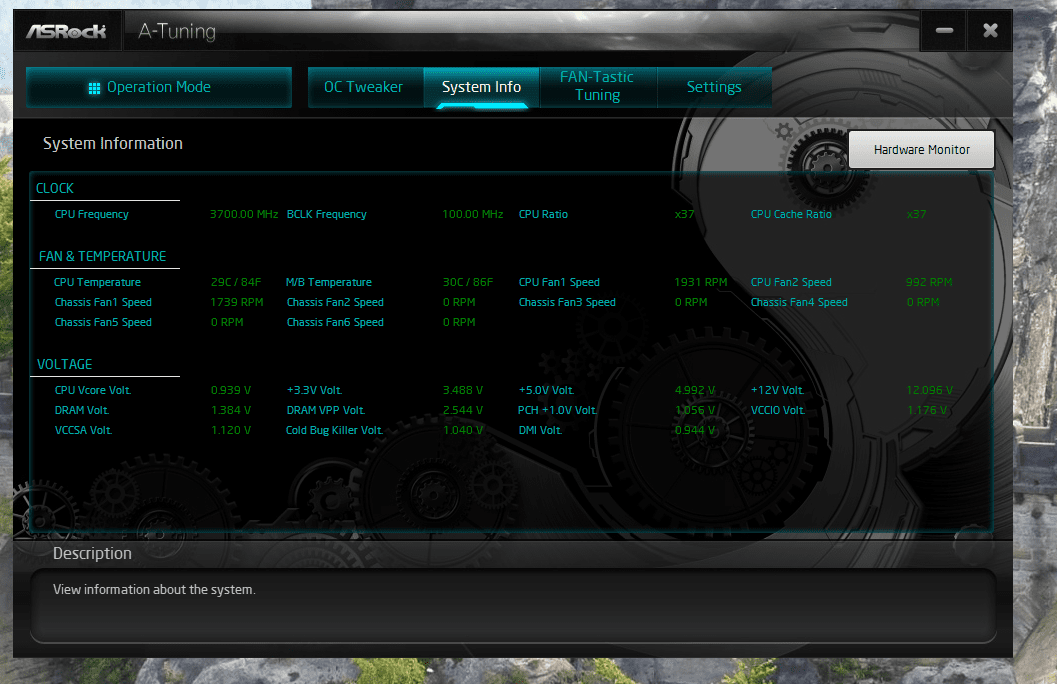The image size is (1057, 684).
Task: Click the CPU Temperature label
Action: 98,282
